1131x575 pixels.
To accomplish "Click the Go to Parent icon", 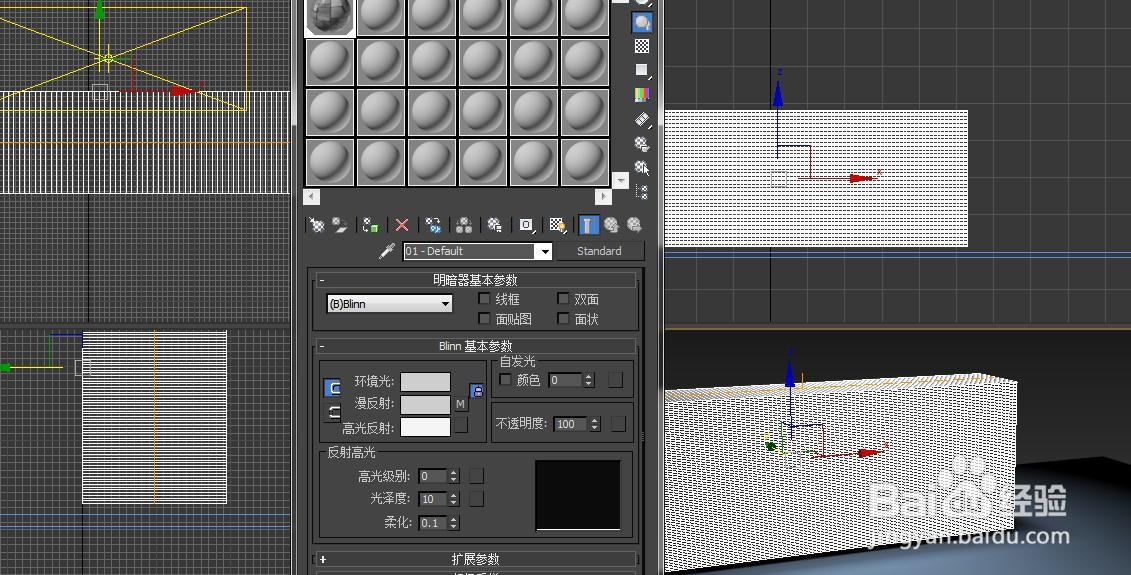I will (611, 225).
